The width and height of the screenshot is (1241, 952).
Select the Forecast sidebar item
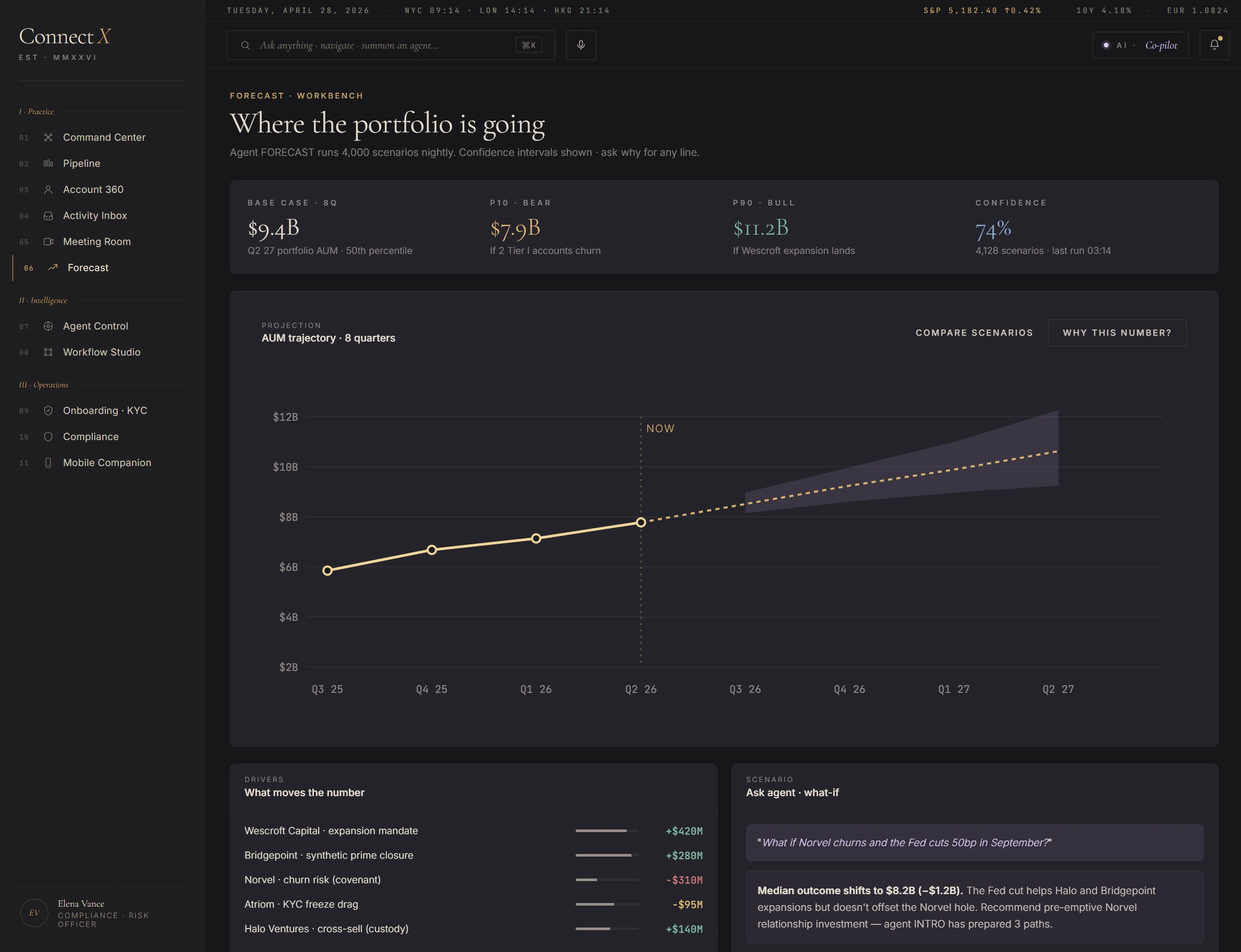[x=88, y=267]
